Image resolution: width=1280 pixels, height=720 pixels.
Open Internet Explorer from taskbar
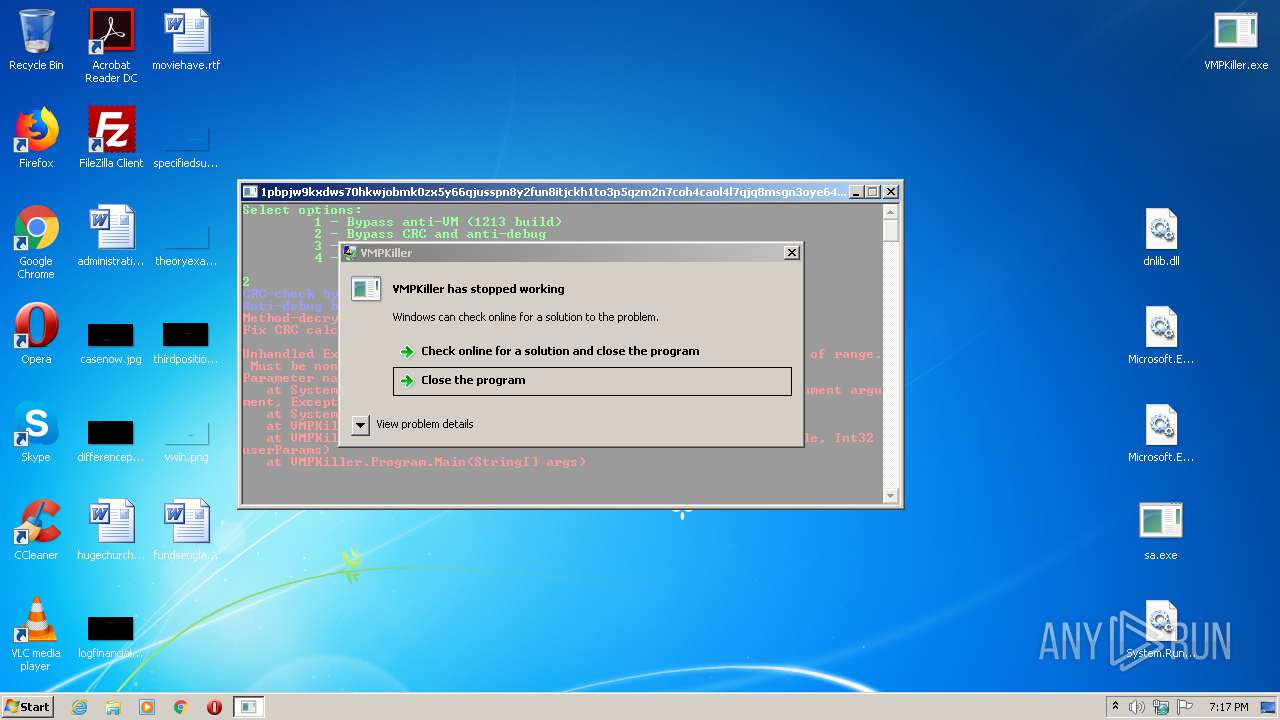click(x=79, y=707)
